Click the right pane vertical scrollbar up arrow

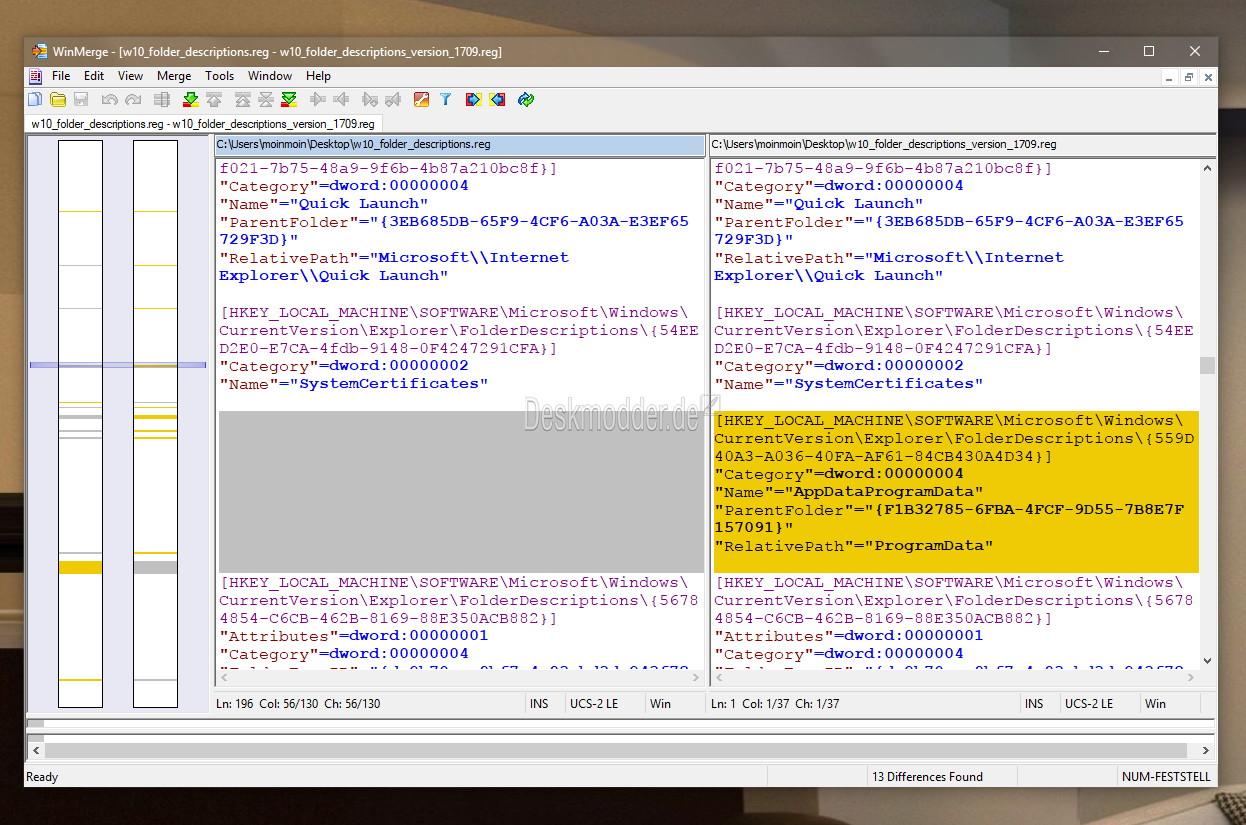coord(1207,169)
